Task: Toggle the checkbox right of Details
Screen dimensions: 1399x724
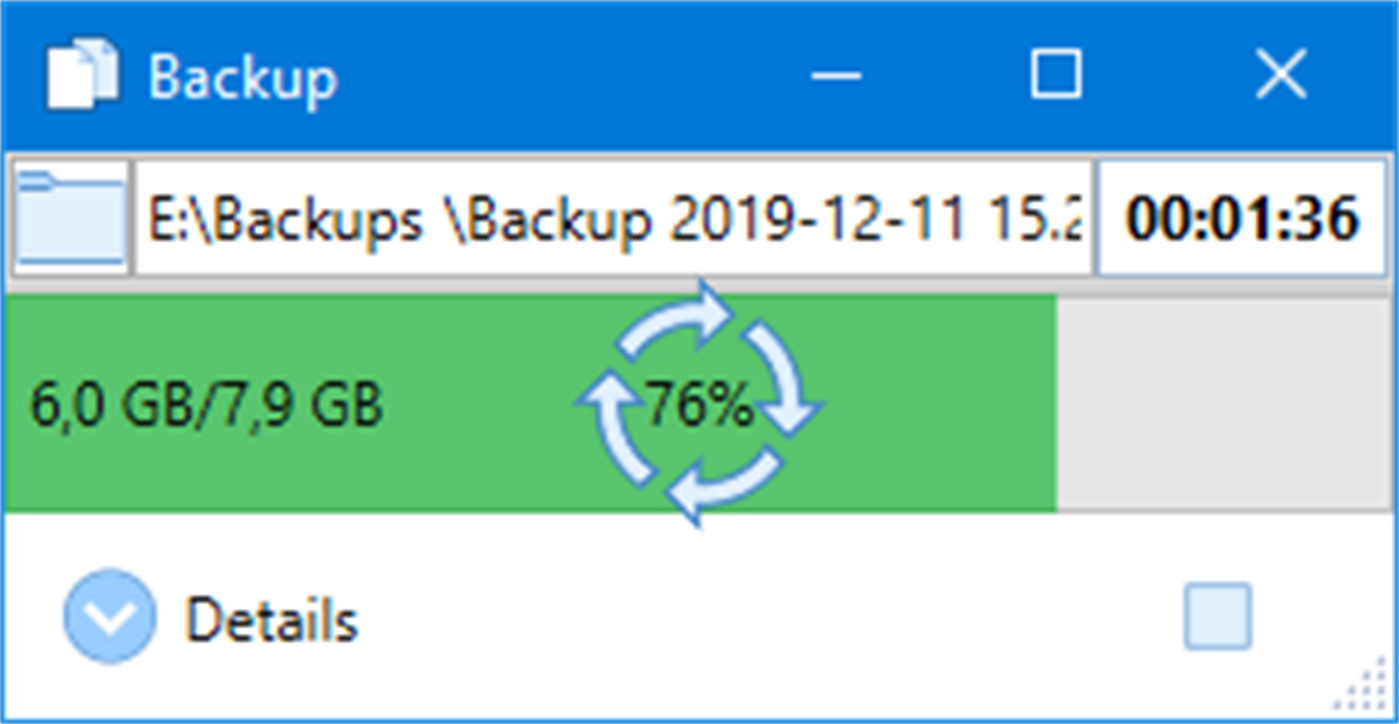Action: pos(1217,617)
